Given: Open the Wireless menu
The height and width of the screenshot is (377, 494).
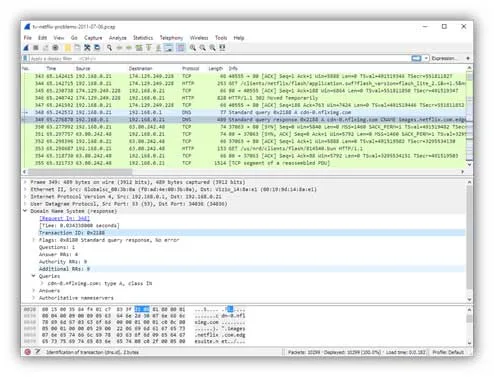Looking at the screenshot, I should click(x=199, y=38).
